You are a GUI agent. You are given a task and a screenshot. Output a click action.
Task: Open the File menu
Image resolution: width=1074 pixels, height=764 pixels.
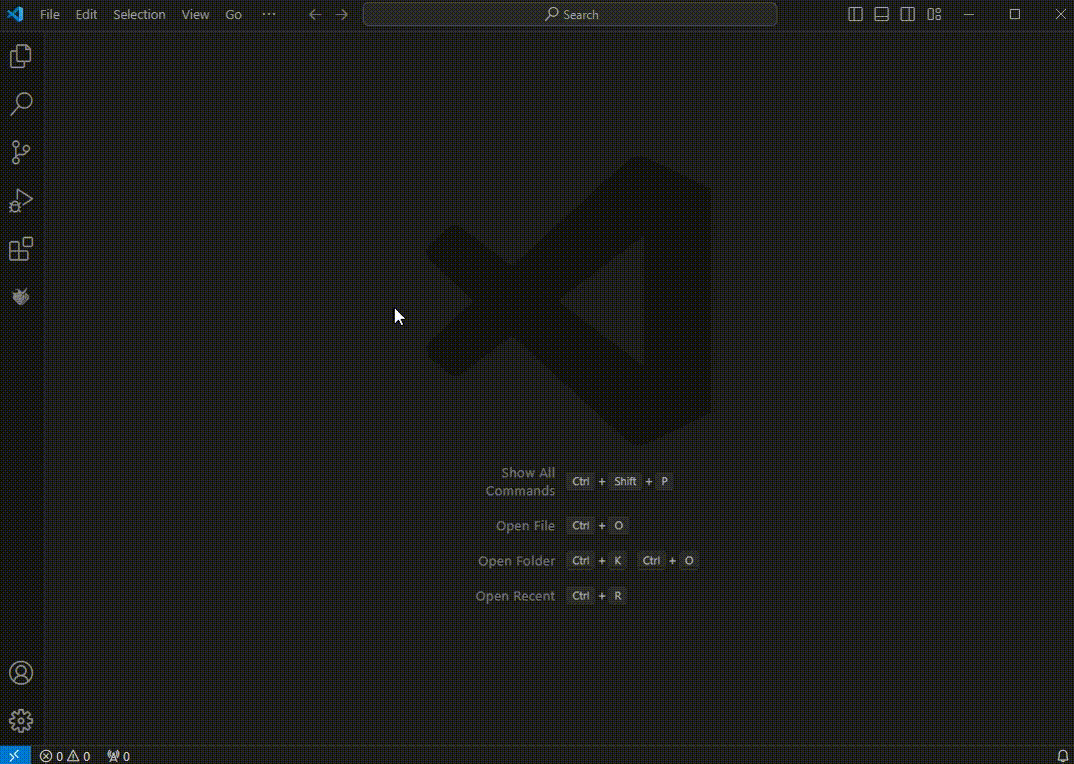click(49, 14)
